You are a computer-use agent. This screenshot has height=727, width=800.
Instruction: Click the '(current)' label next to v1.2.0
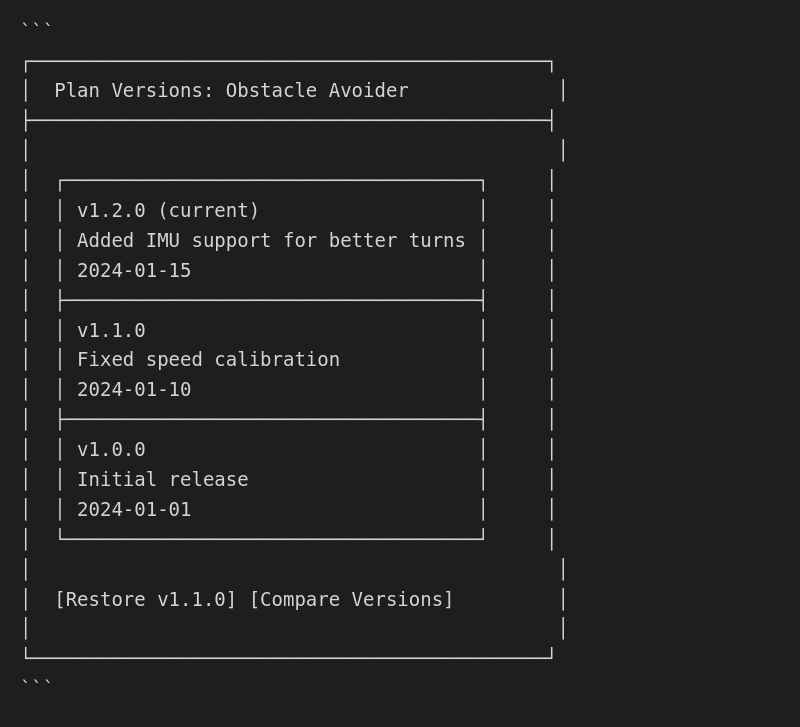pyautogui.click(x=208, y=211)
